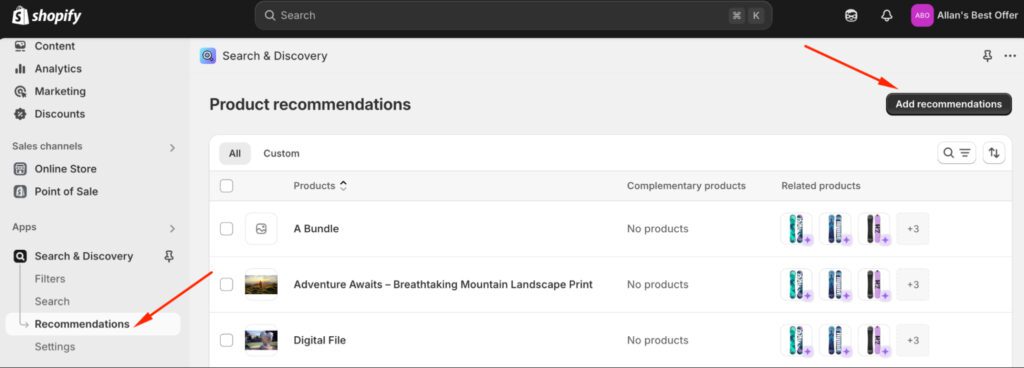Select the Digital File row checkbox
This screenshot has height=368, width=1024.
(x=227, y=340)
